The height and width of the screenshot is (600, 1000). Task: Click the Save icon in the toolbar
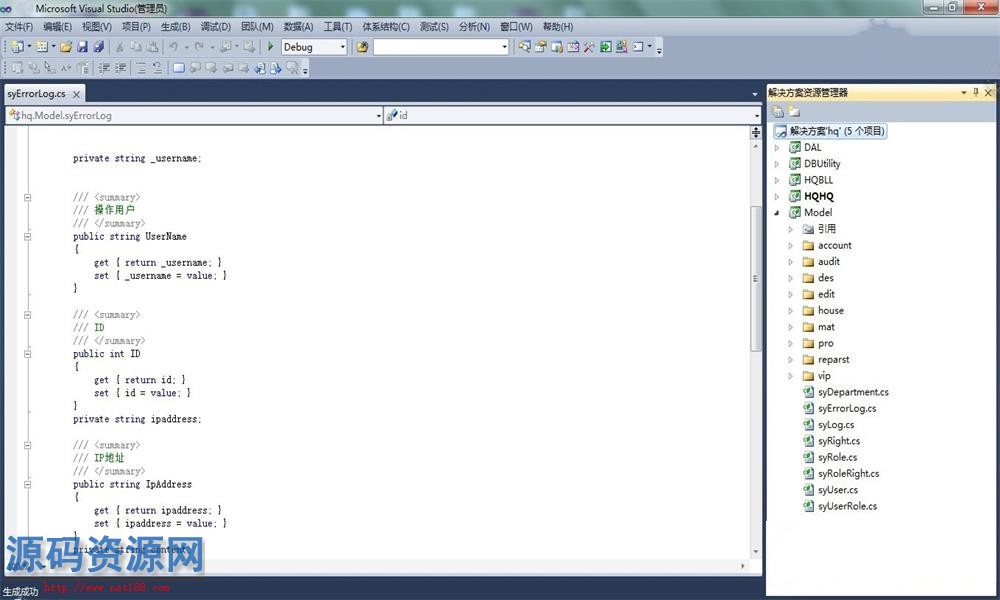point(82,47)
